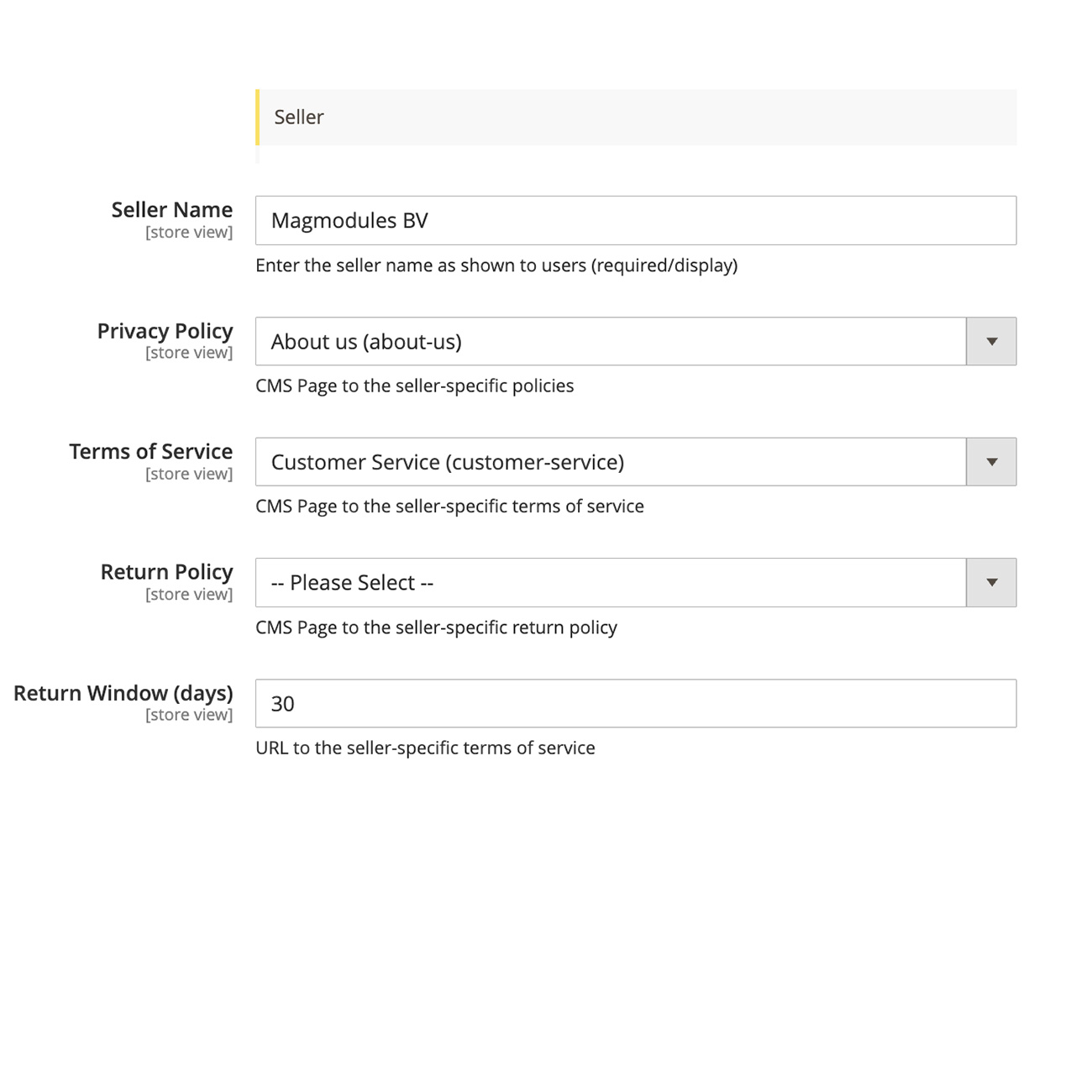1092x1092 pixels.
Task: Open the '-- Please Select --' dropdown
Action: pyautogui.click(x=610, y=582)
